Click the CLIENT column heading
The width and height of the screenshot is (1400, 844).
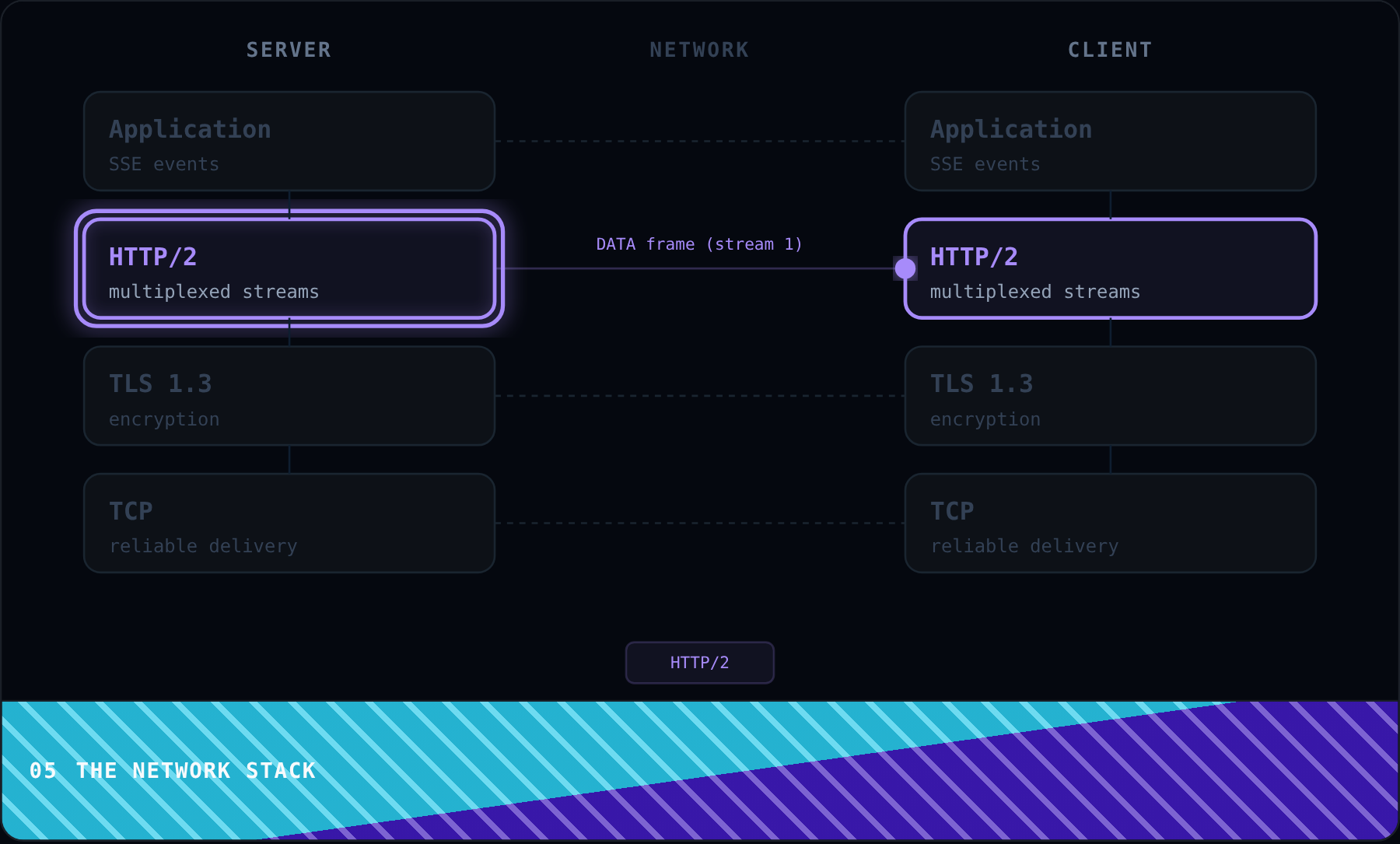click(1110, 50)
